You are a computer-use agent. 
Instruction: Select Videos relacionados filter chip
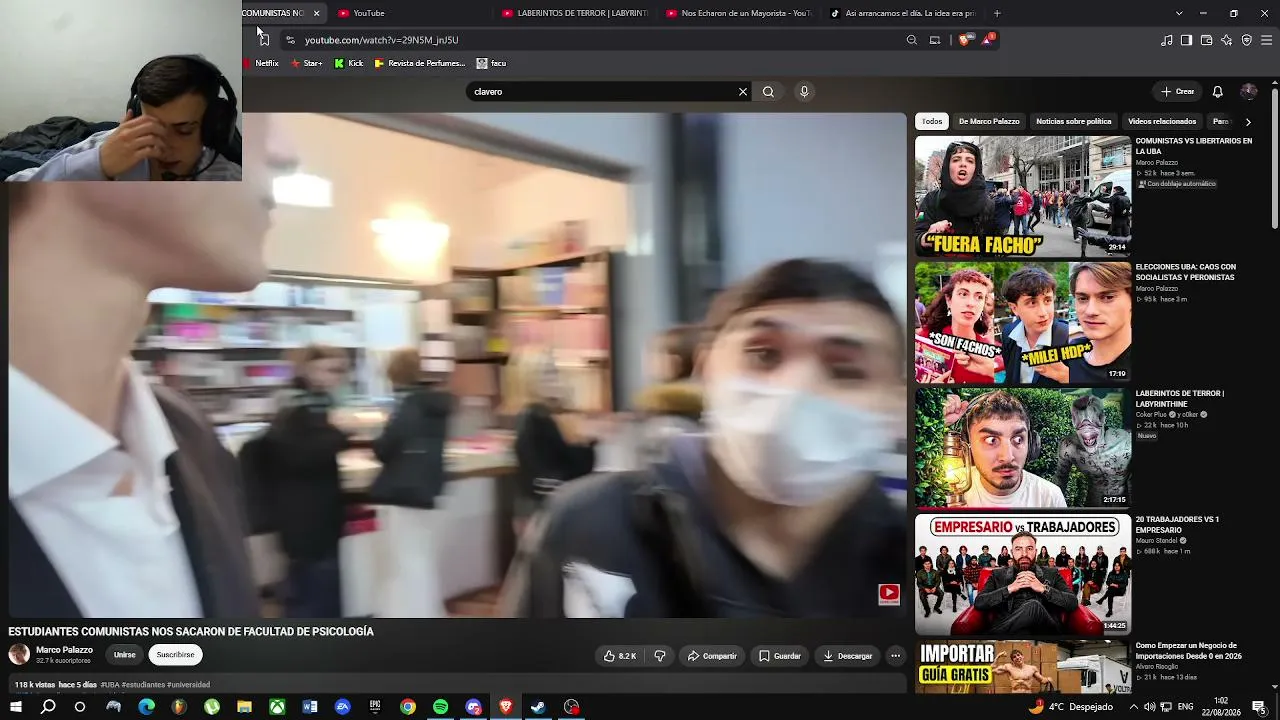point(1162,121)
